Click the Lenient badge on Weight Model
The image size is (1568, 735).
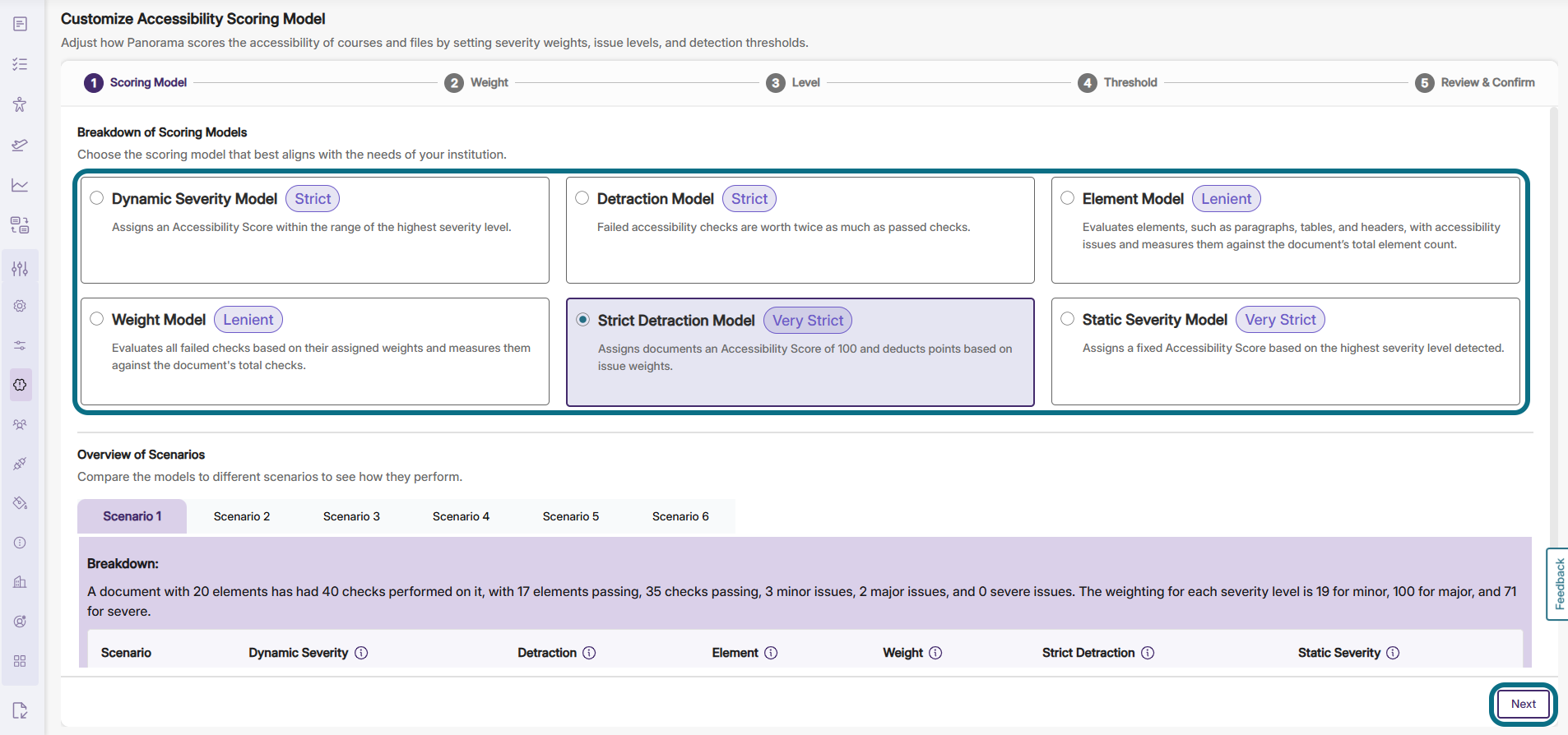(248, 320)
